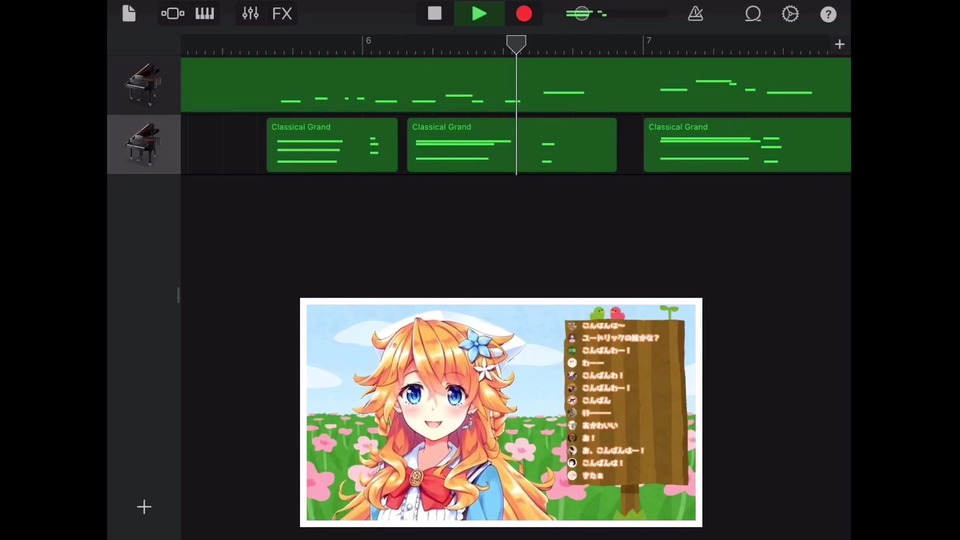Image resolution: width=960 pixels, height=540 pixels.
Task: Switch to Tracks view button
Action: tap(173, 13)
